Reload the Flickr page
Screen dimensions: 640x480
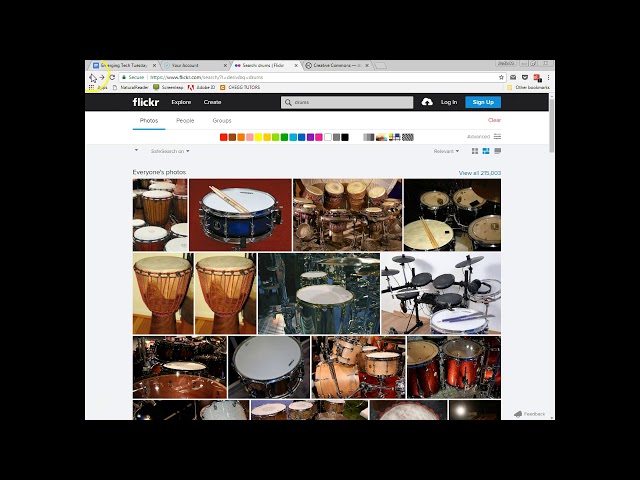112,77
